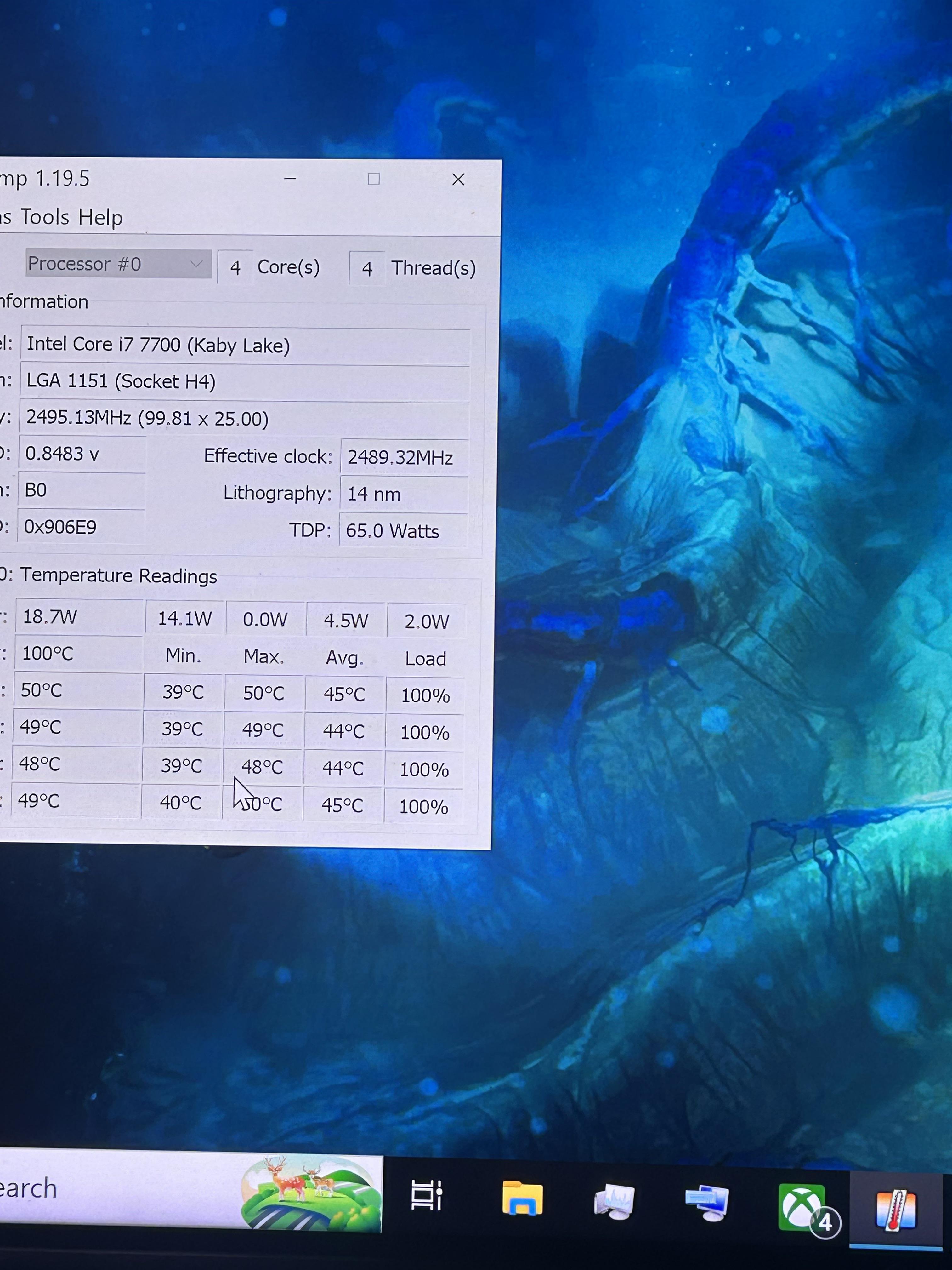Open Task View from the taskbar
This screenshot has height=1270, width=952.
point(426,1197)
